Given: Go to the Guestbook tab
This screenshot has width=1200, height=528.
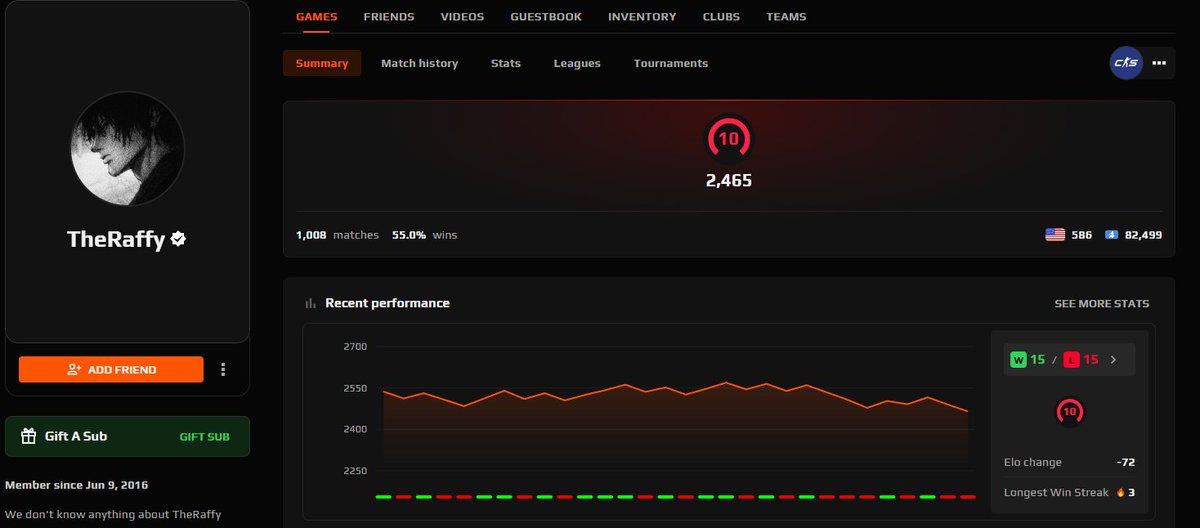Looking at the screenshot, I should pyautogui.click(x=546, y=17).
